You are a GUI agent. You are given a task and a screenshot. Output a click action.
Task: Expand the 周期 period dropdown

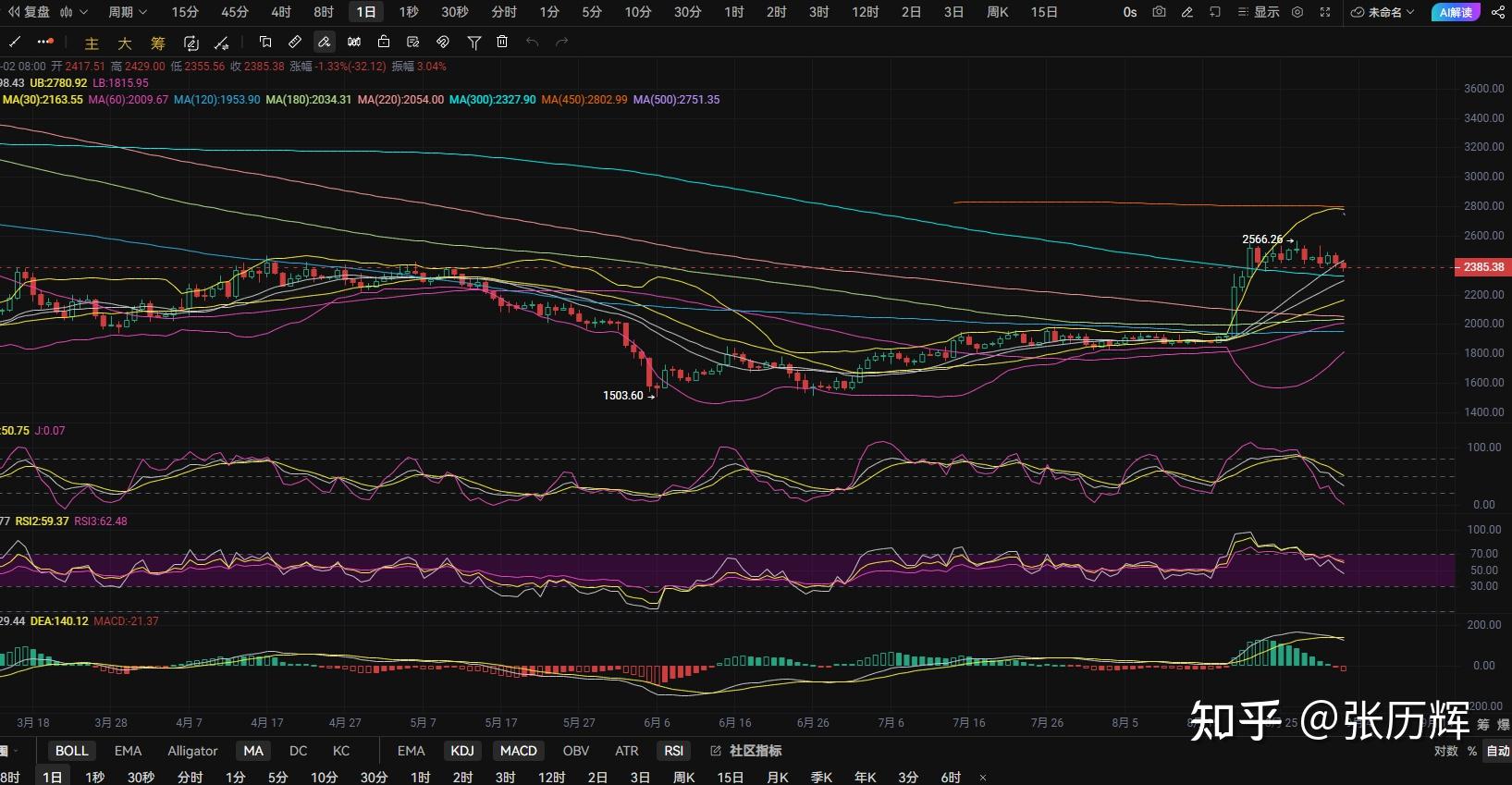127,12
